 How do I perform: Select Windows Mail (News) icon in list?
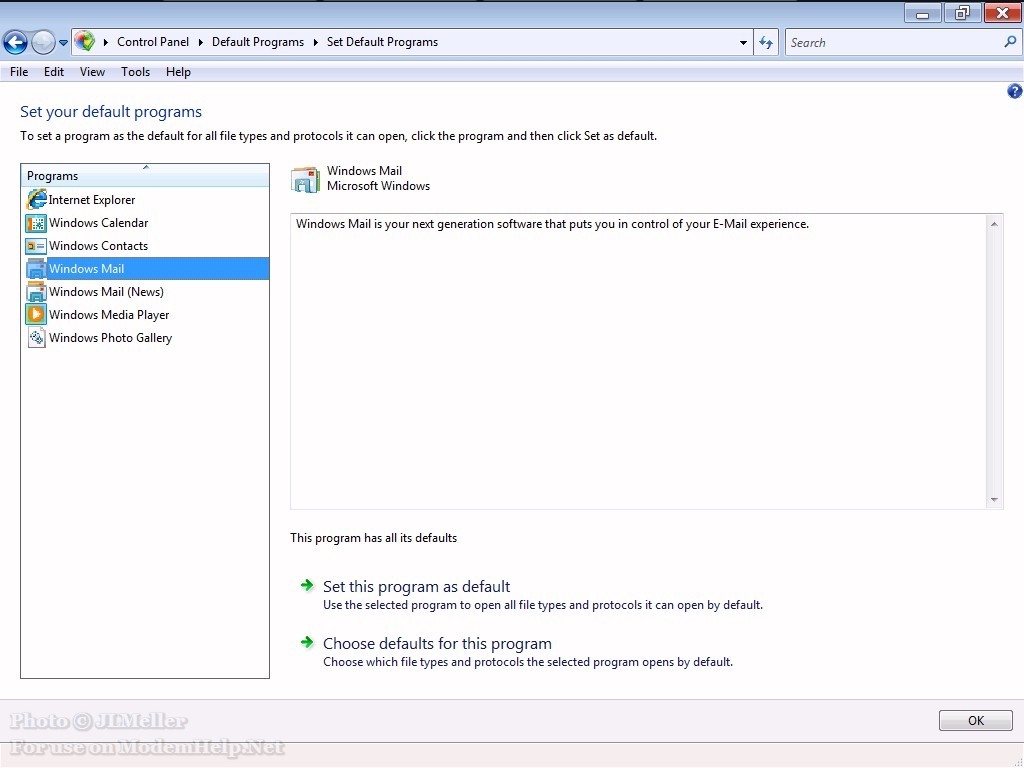36,292
